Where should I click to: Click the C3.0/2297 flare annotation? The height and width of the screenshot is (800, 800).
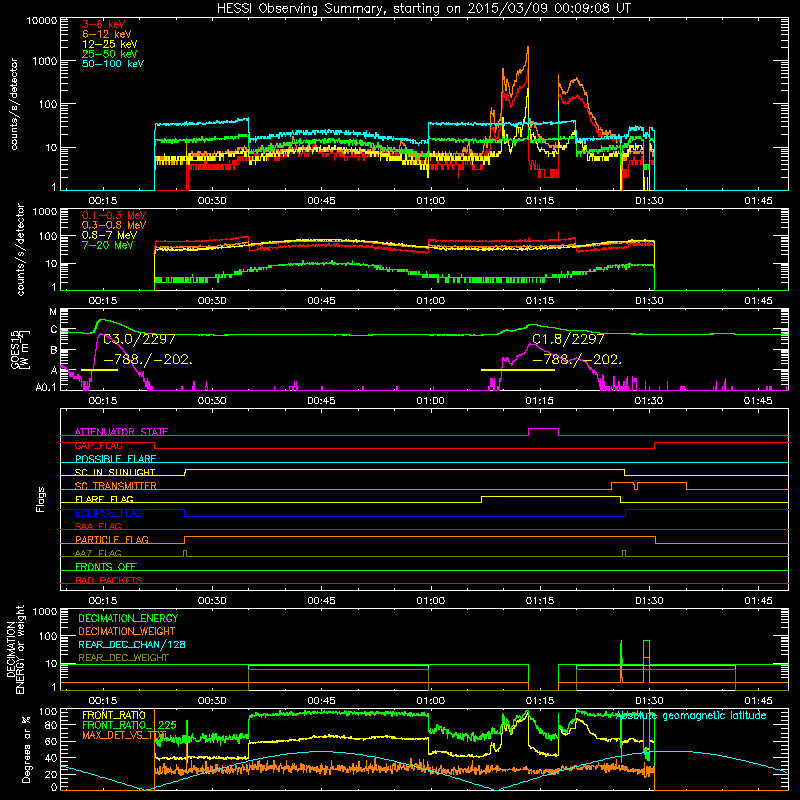(x=139, y=339)
